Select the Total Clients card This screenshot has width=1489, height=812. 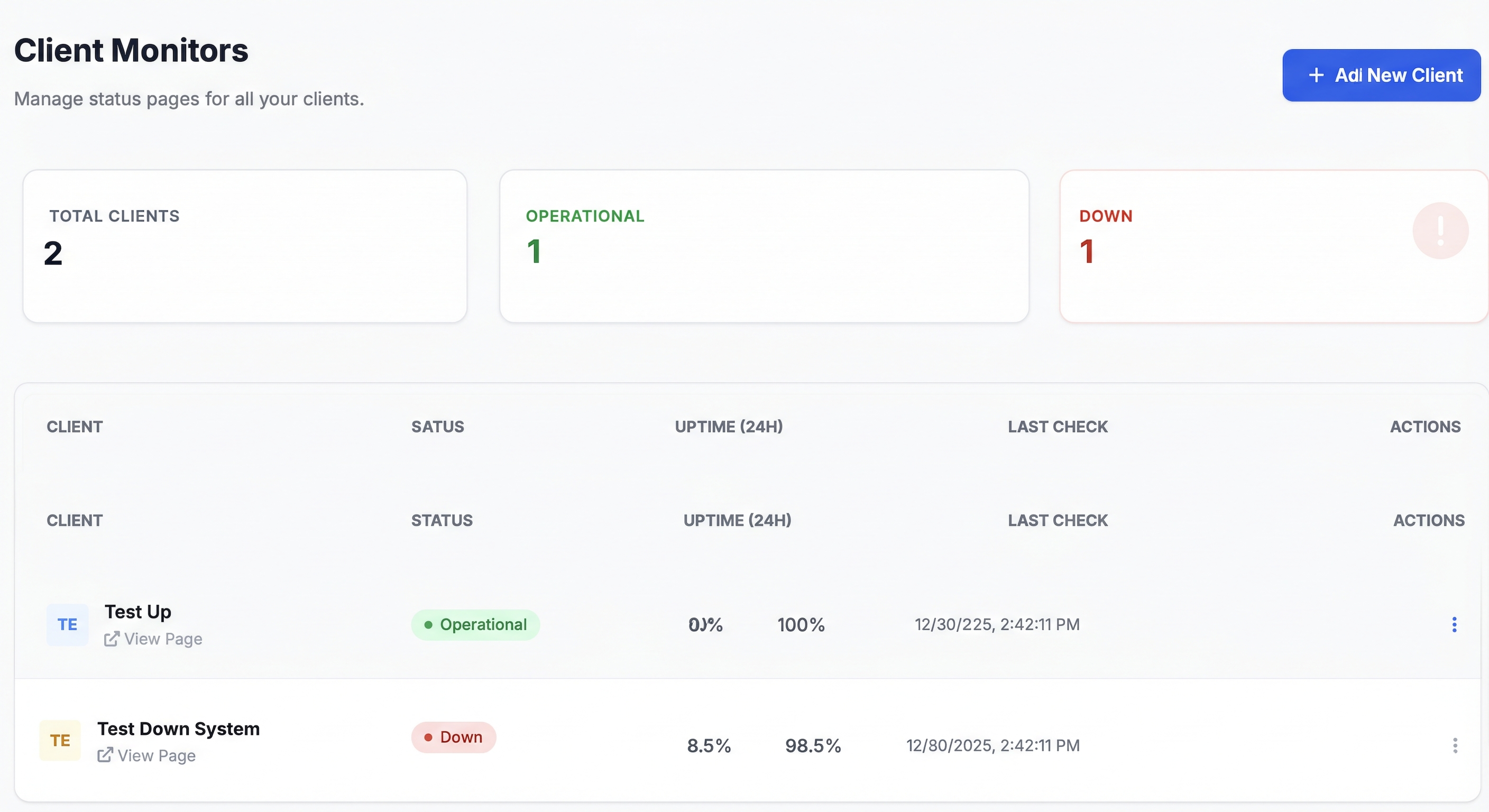[244, 246]
